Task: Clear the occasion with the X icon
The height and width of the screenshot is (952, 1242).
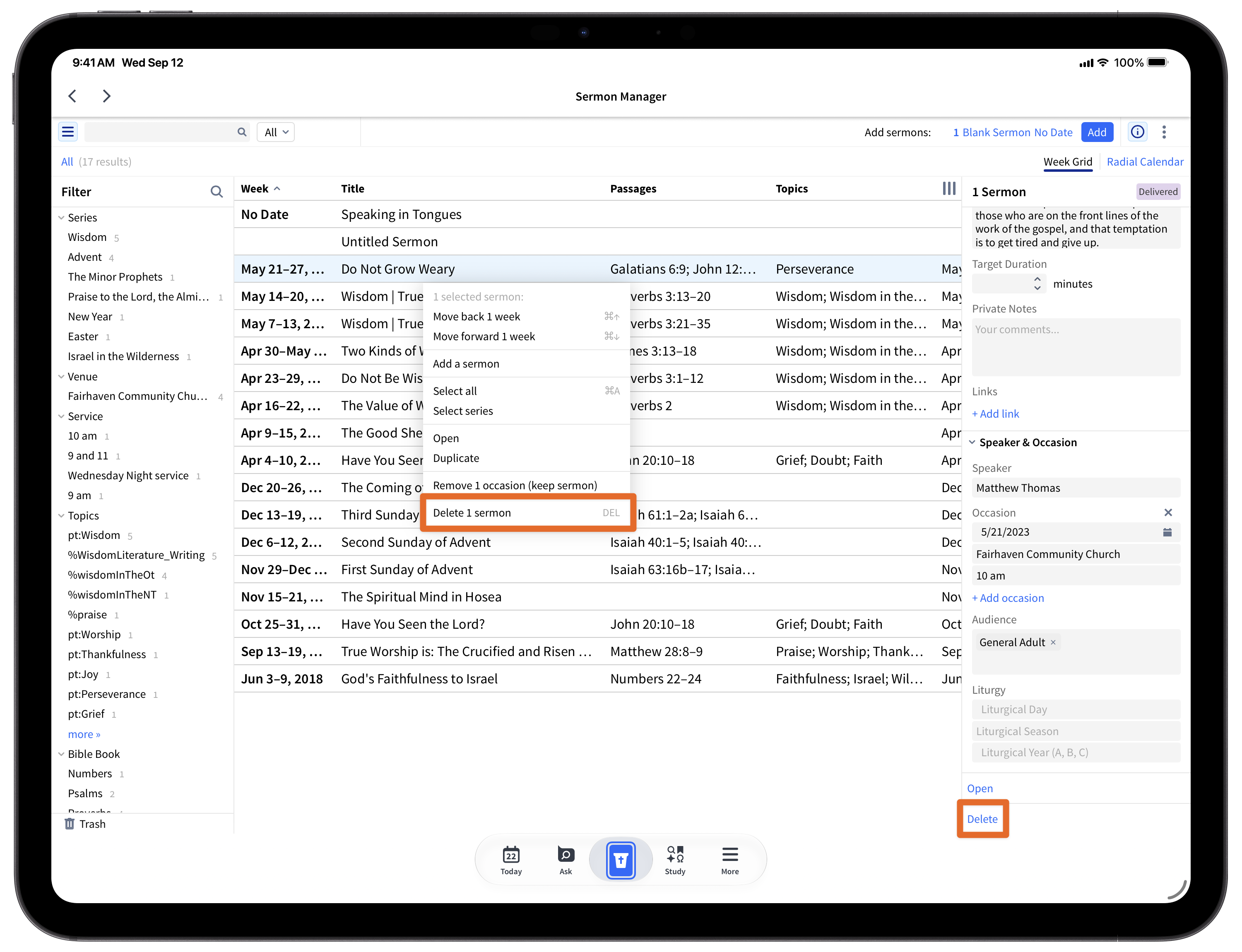Action: (1168, 512)
